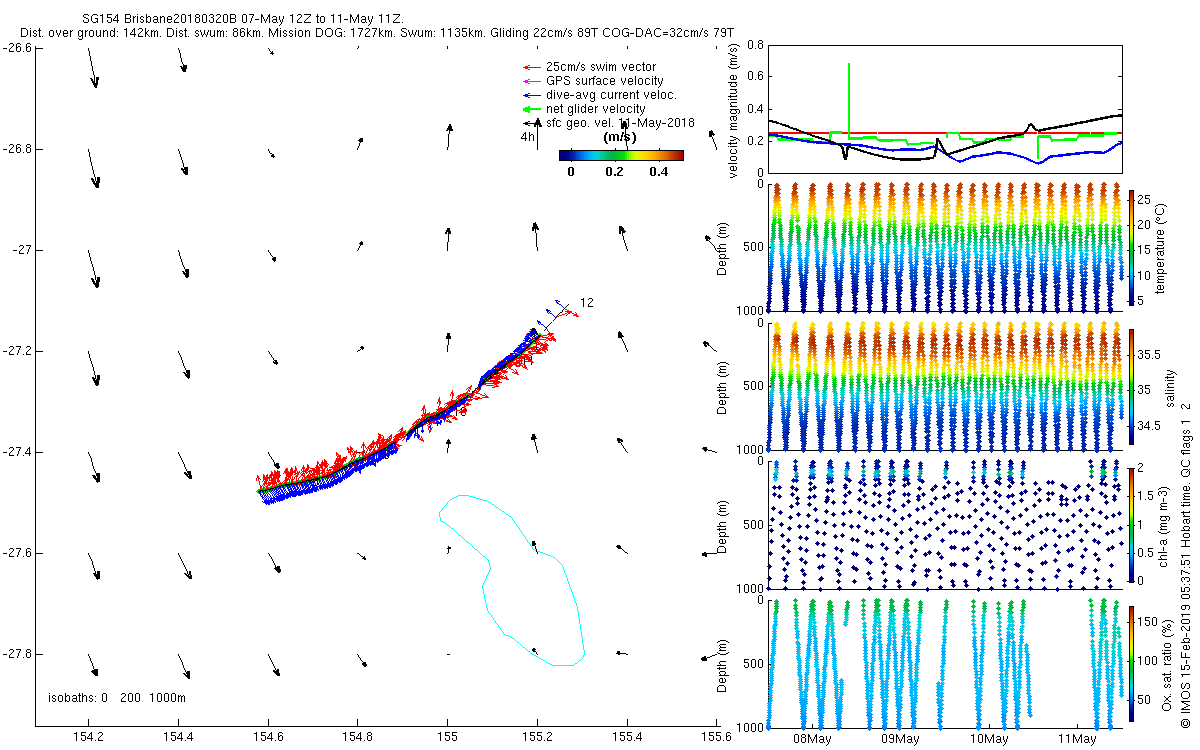The image size is (1200, 750).
Task: Click the chl-a colorbar
Action: (1132, 524)
